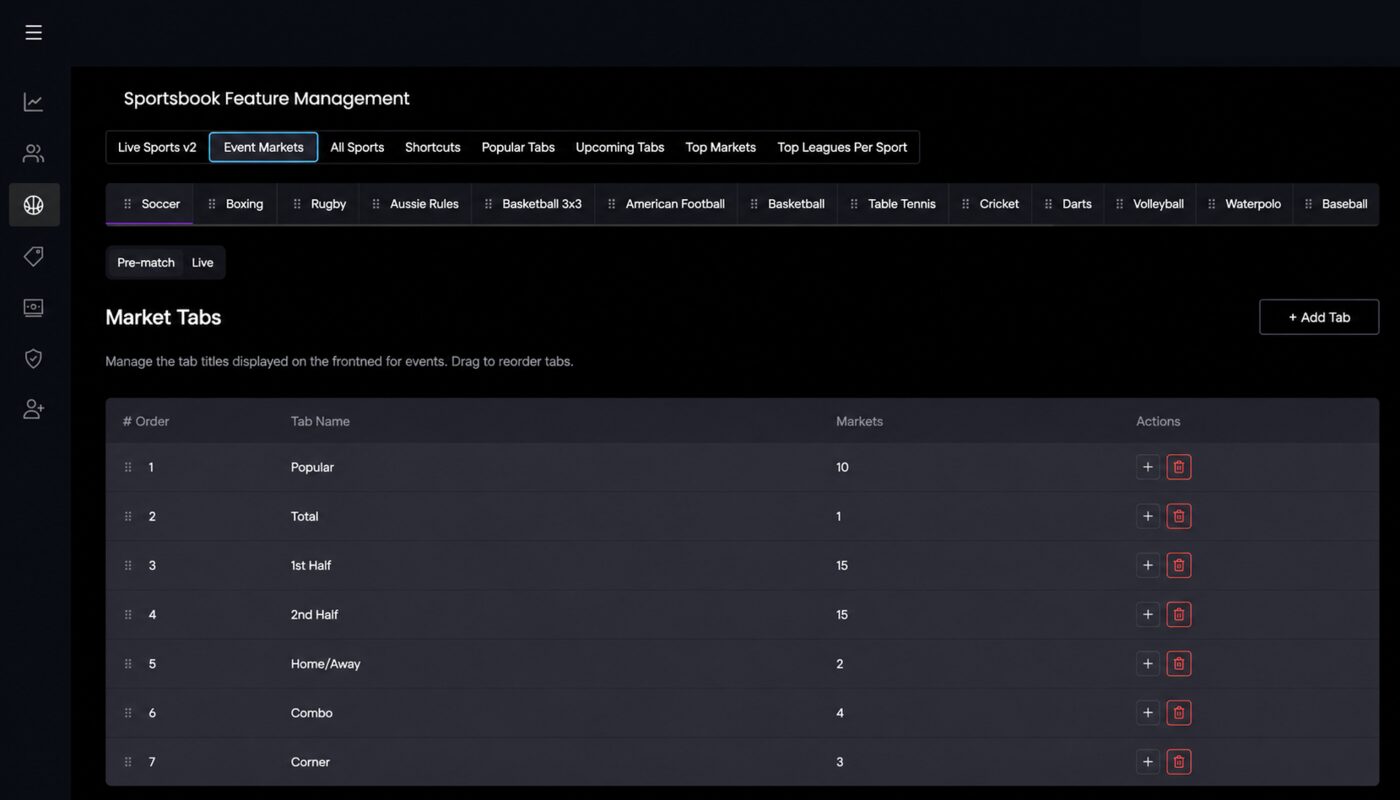Click drag handle of Popular row
The width and height of the screenshot is (1400, 800).
[128, 467]
